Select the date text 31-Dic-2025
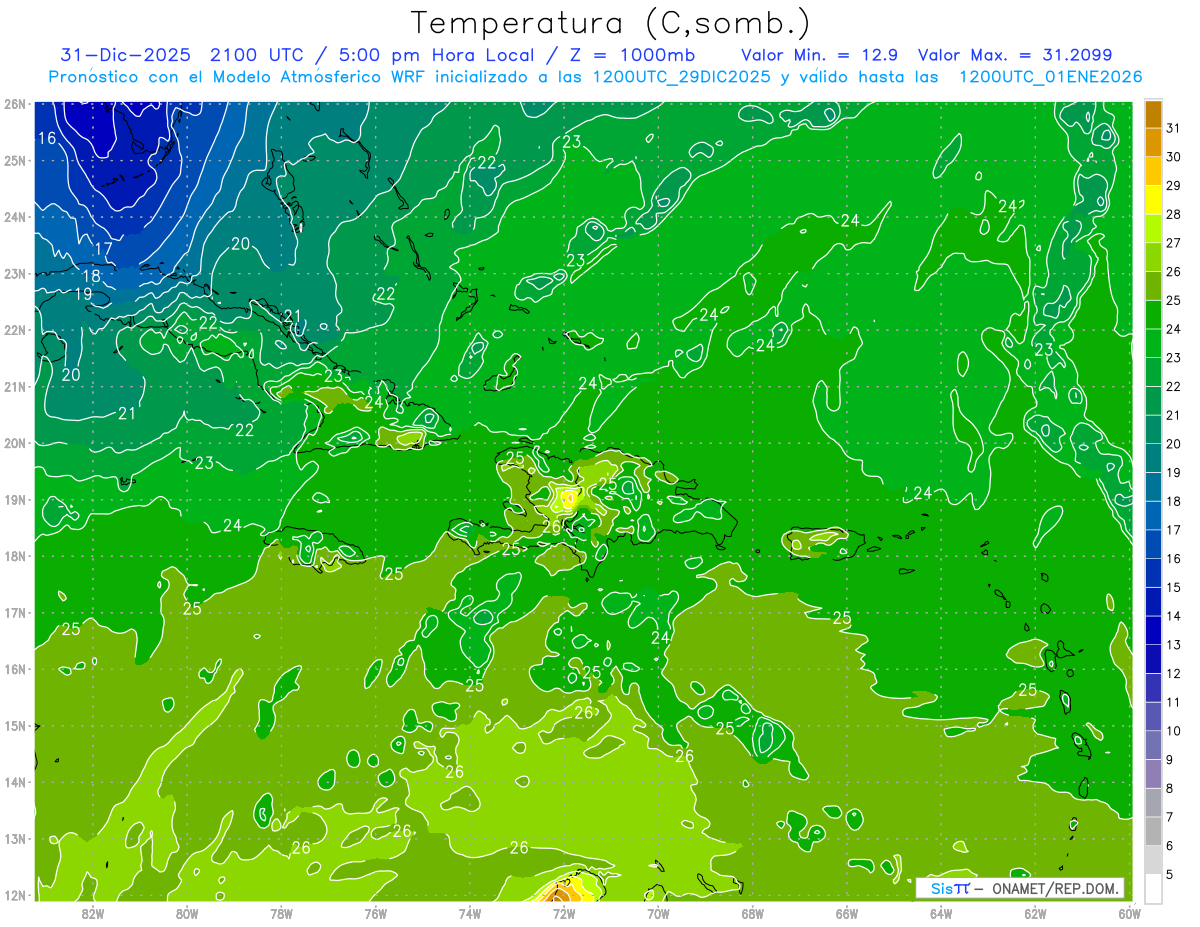 pos(126,55)
